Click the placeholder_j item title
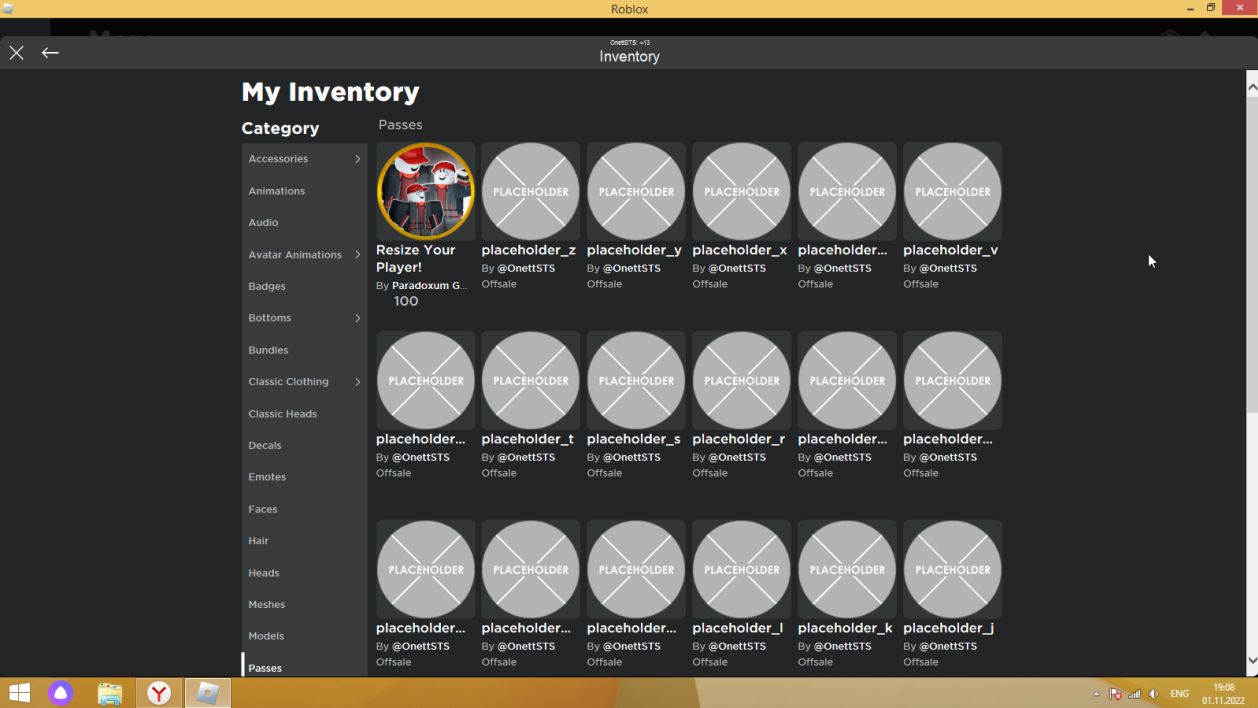Viewport: 1258px width, 708px height. (948, 628)
